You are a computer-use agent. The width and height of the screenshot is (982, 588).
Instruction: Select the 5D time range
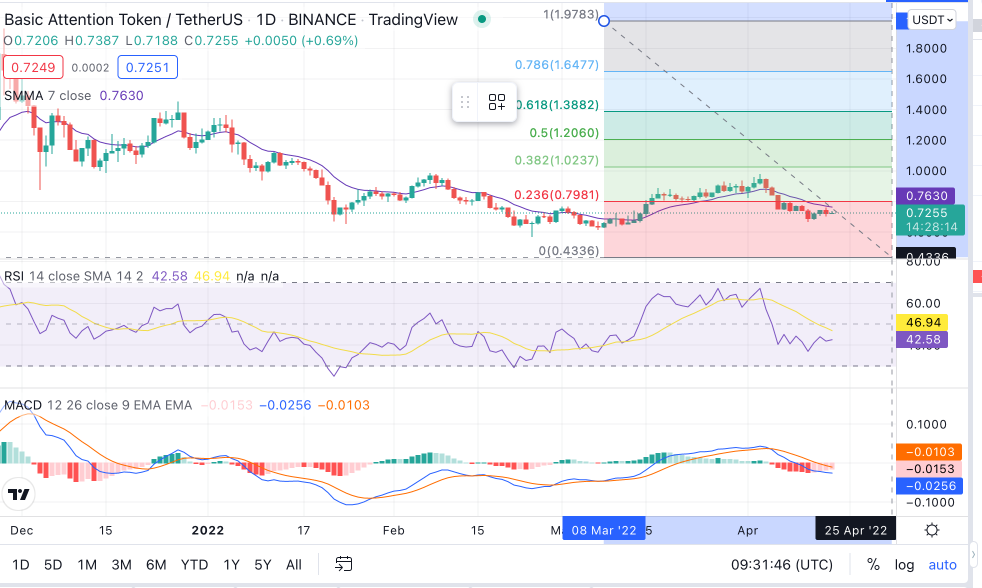click(53, 564)
